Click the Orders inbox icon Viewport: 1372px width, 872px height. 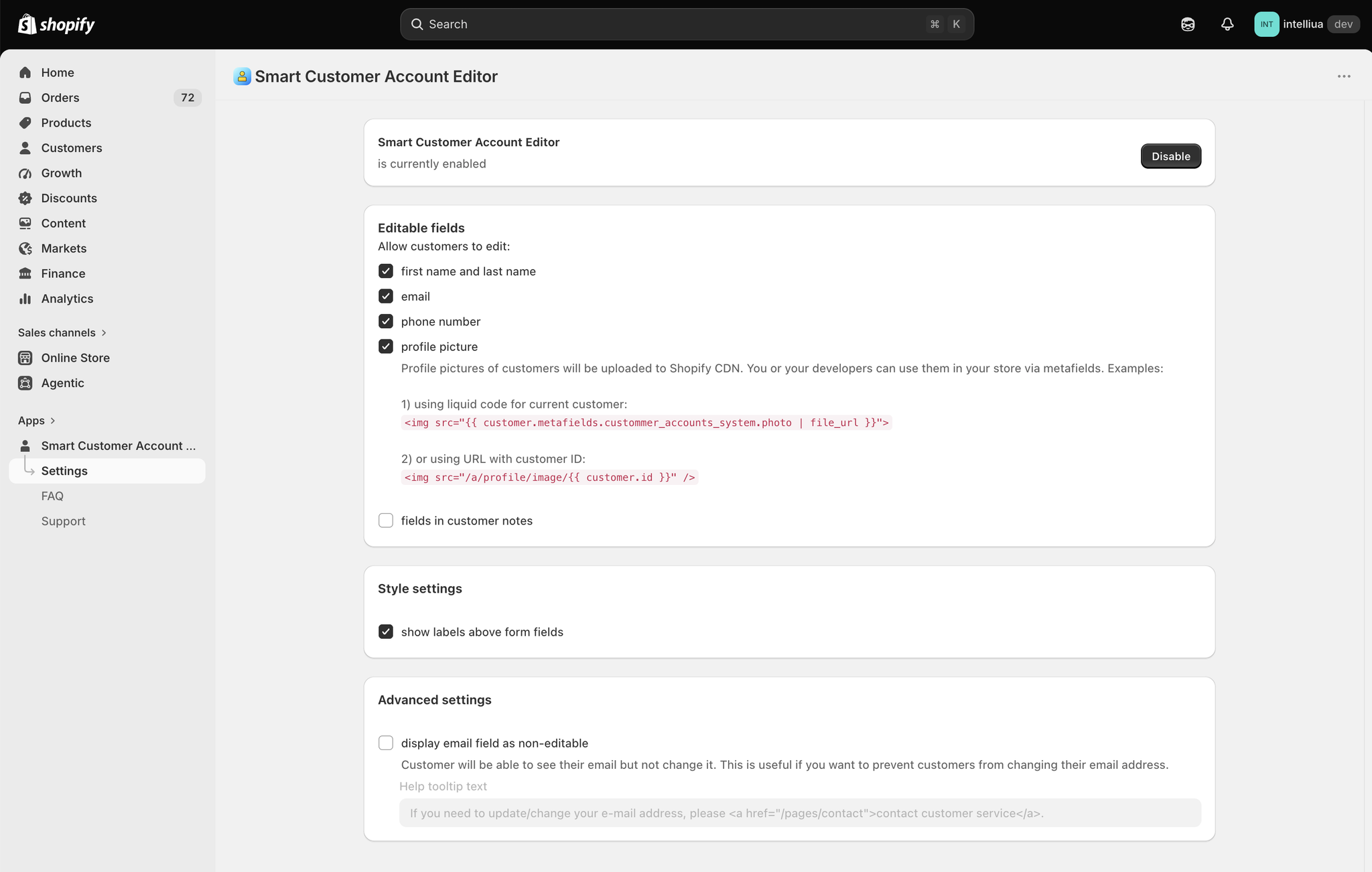[x=25, y=98]
